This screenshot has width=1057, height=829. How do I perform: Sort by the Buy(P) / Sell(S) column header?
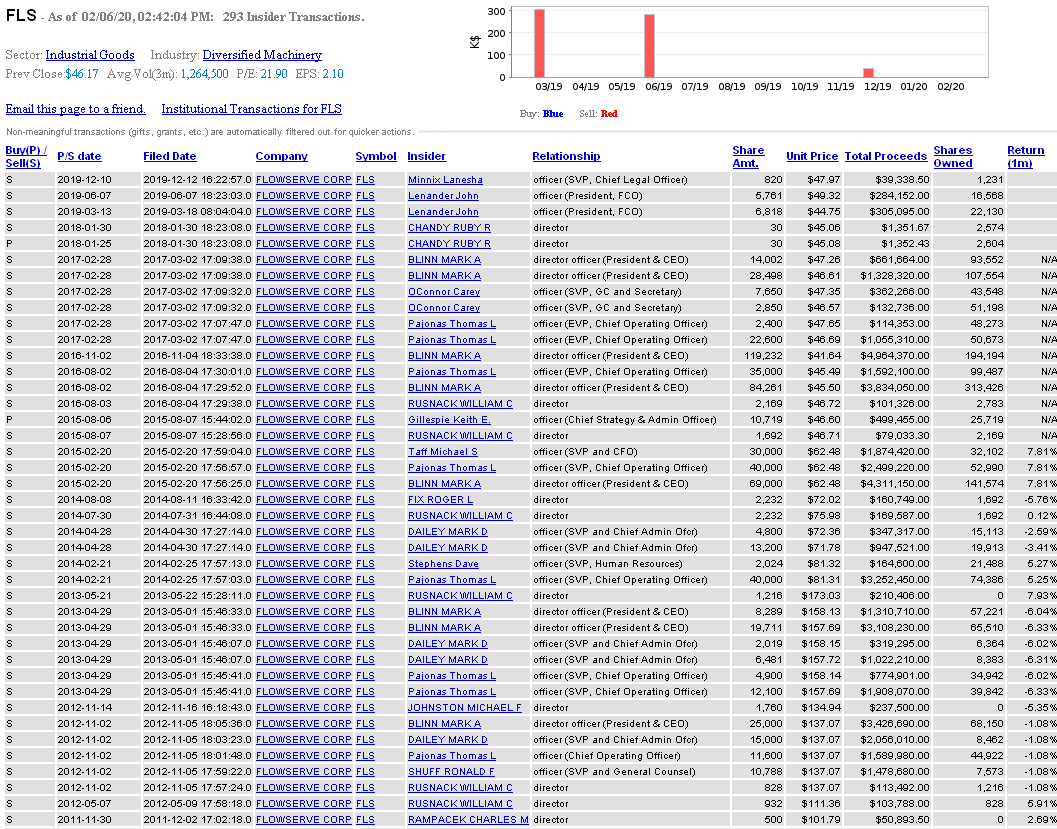point(26,156)
